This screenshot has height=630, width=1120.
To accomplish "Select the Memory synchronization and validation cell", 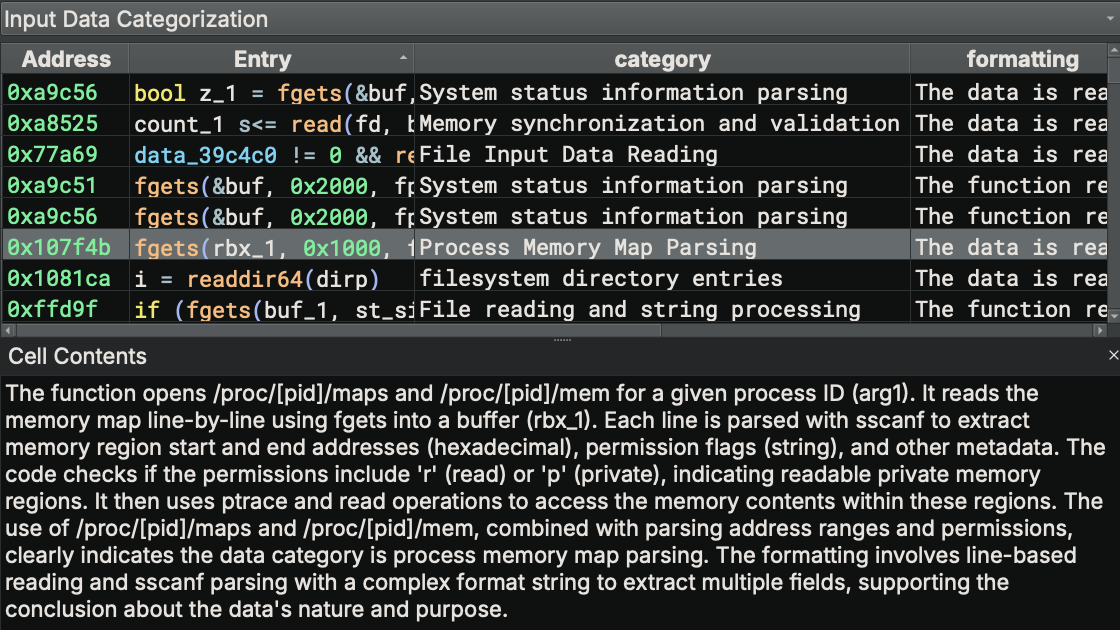I will pyautogui.click(x=660, y=123).
